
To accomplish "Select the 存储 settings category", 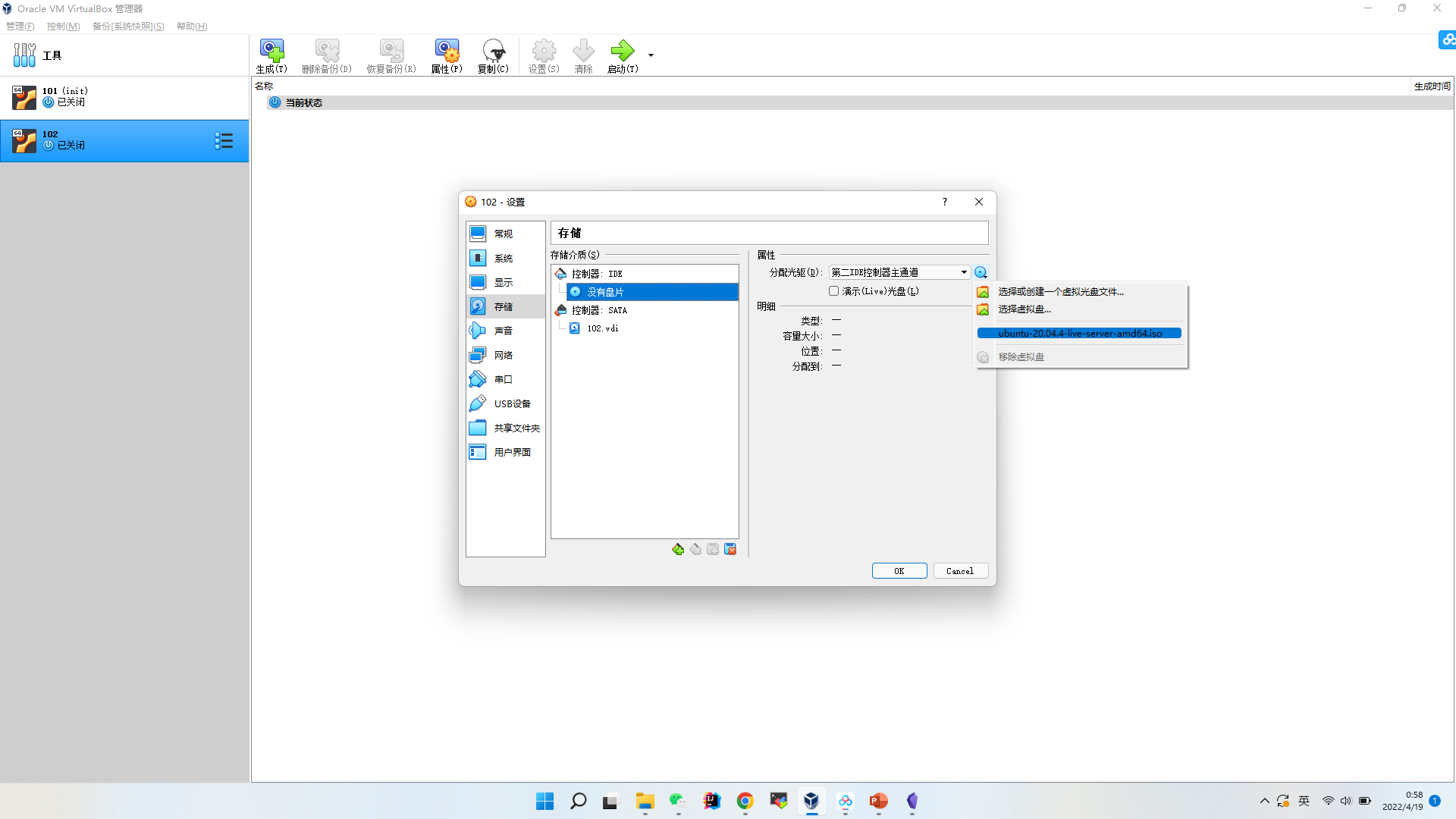I will (x=505, y=306).
